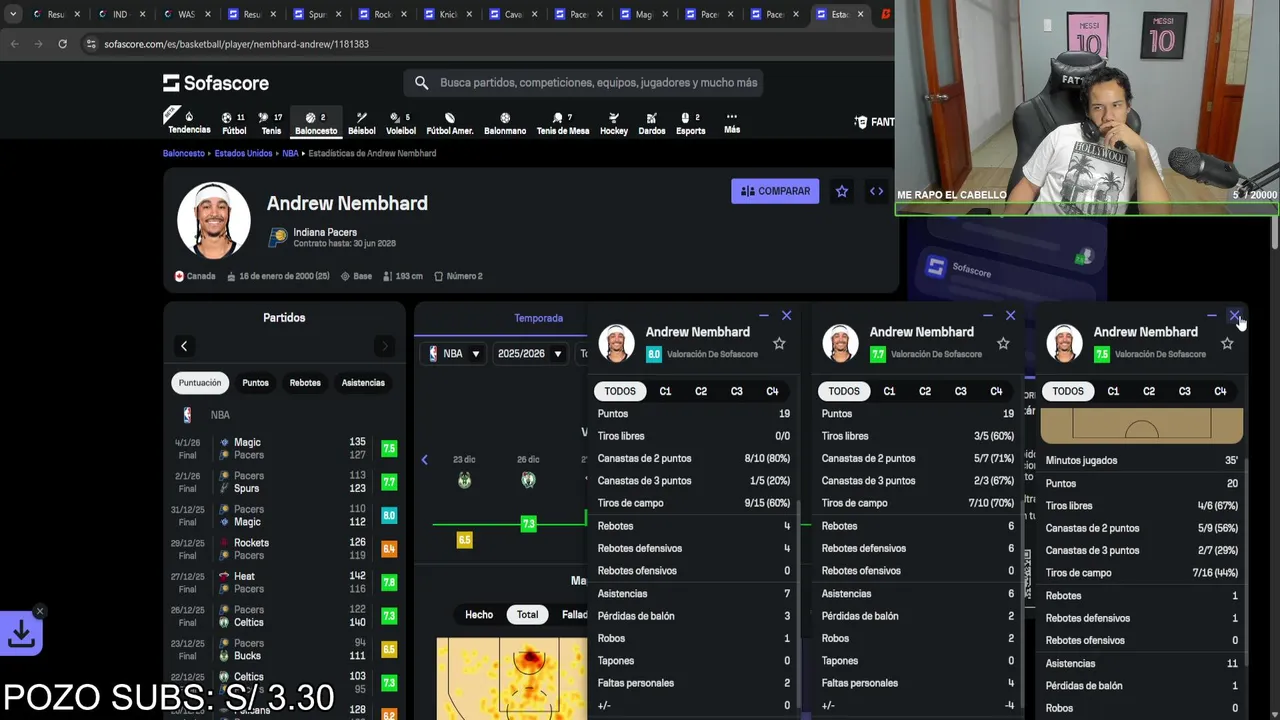Select C3 in the 8.0-rated popup
1280x720 pixels.
(x=737, y=391)
